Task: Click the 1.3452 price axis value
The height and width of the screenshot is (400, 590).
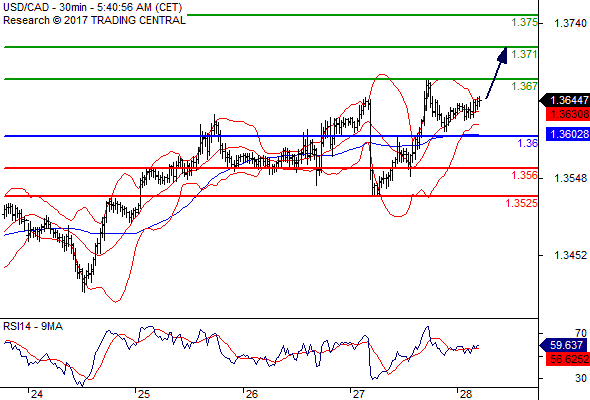Action: point(570,255)
